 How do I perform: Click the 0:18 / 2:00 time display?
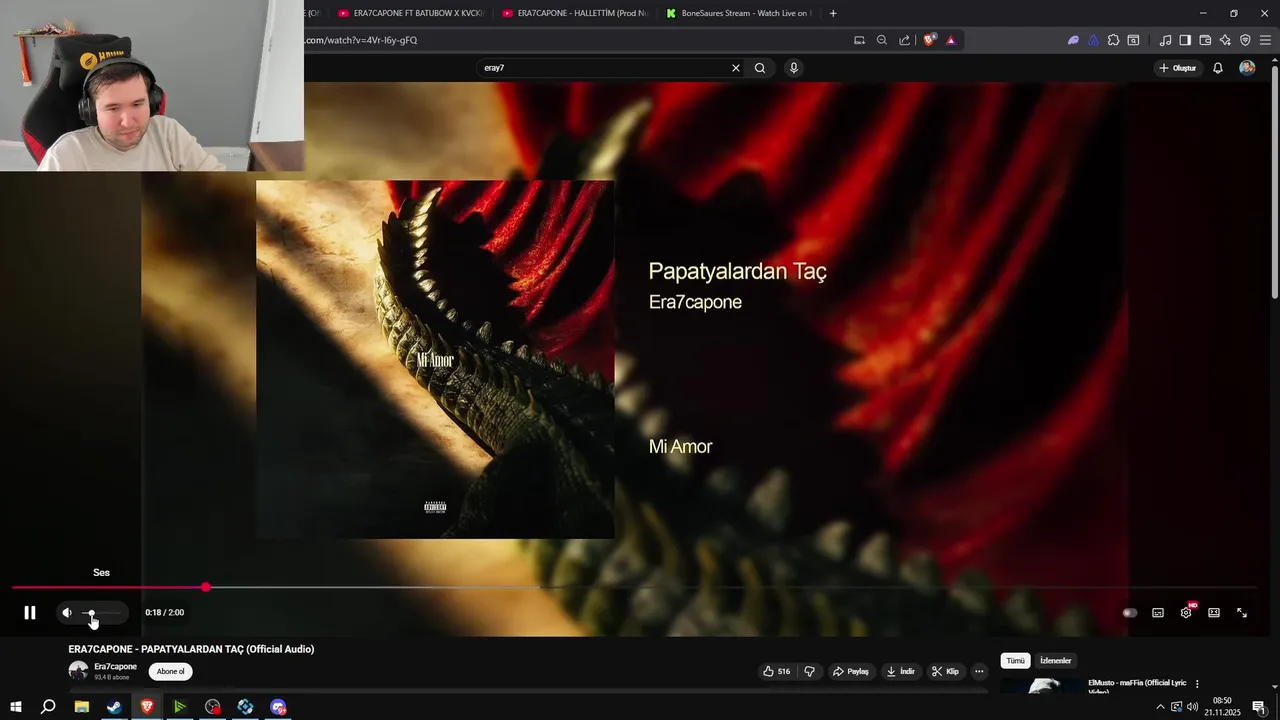coord(164,613)
